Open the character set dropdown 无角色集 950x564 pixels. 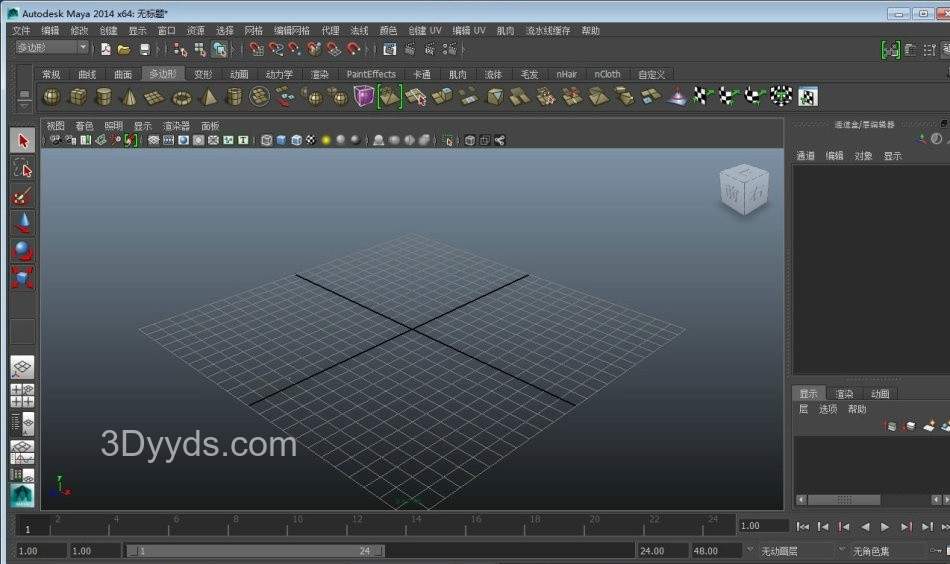point(883,551)
